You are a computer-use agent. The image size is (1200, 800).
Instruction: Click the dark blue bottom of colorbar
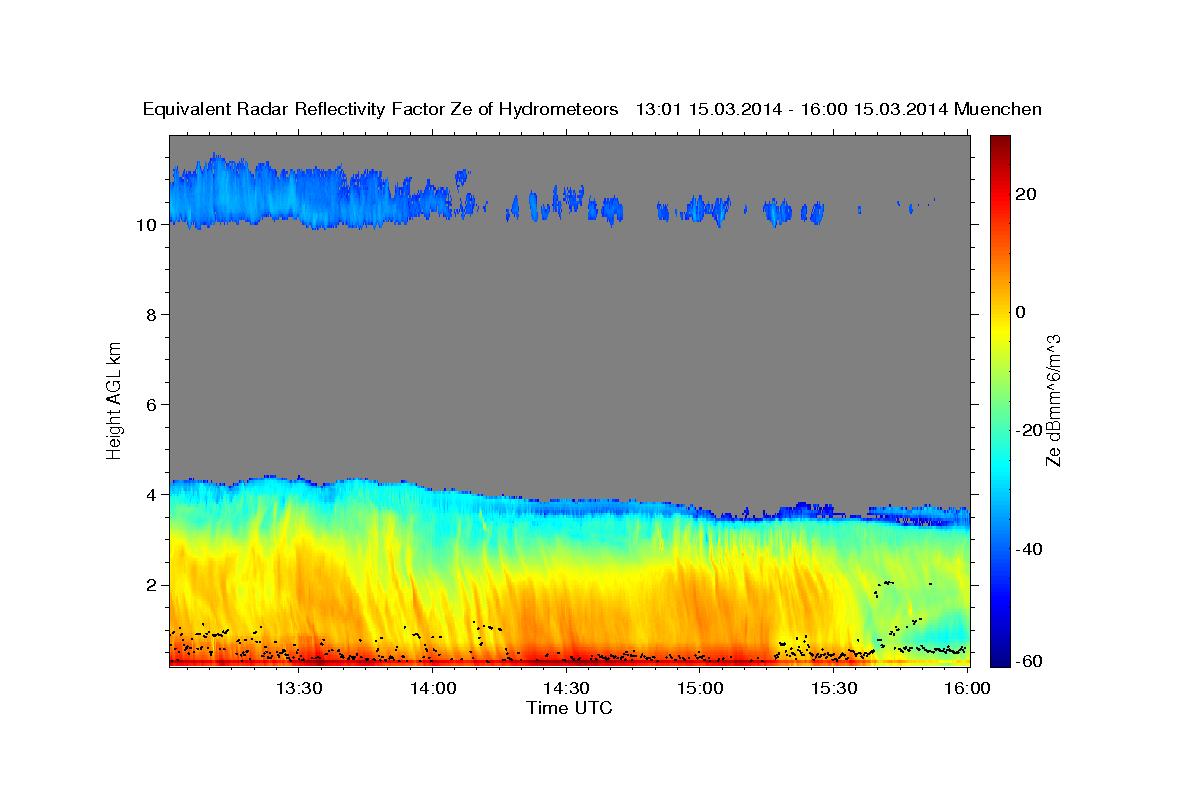coord(999,656)
